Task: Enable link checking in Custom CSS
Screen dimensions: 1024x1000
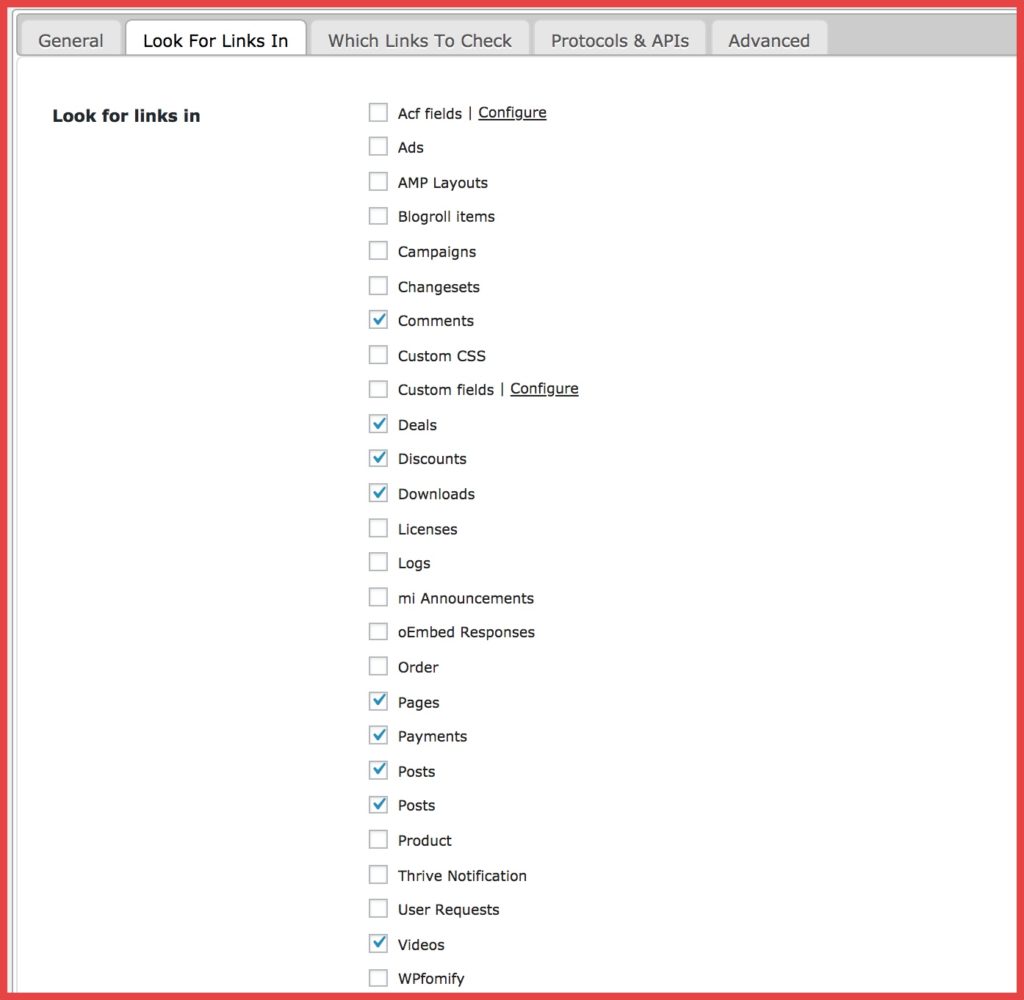Action: tap(378, 355)
